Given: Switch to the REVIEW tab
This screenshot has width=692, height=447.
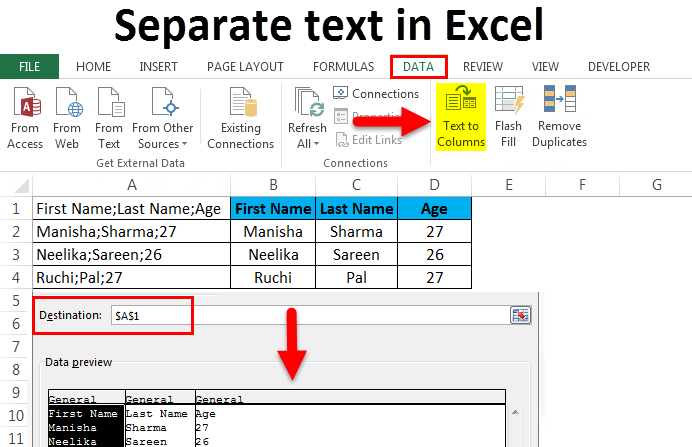Looking at the screenshot, I should coord(482,67).
